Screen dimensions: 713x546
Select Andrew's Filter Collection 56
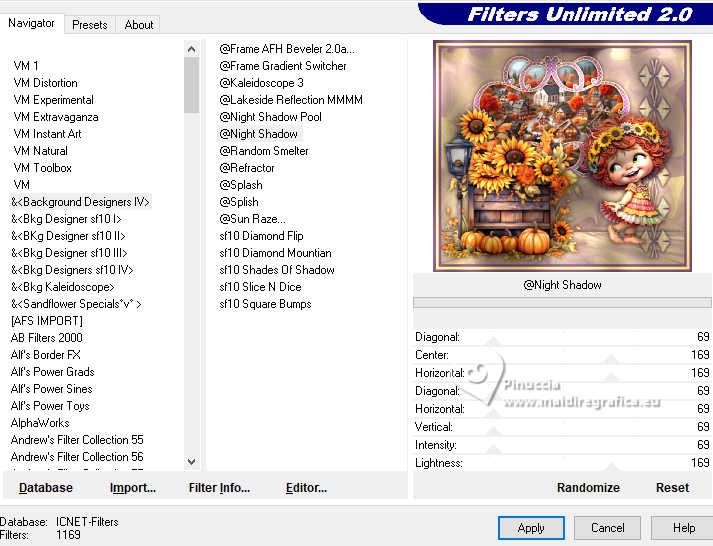click(x=77, y=457)
